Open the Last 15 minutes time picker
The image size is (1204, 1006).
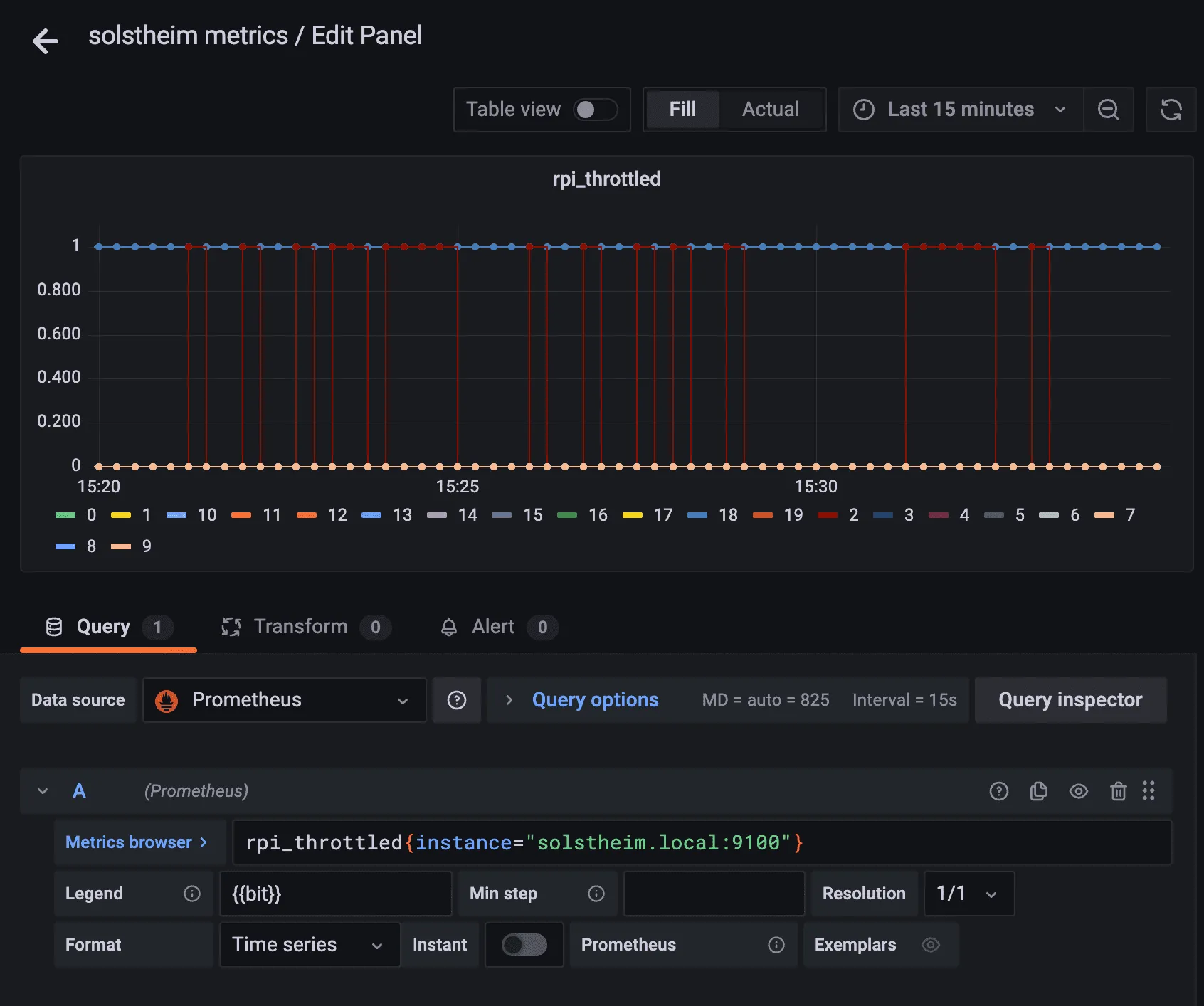coord(960,110)
